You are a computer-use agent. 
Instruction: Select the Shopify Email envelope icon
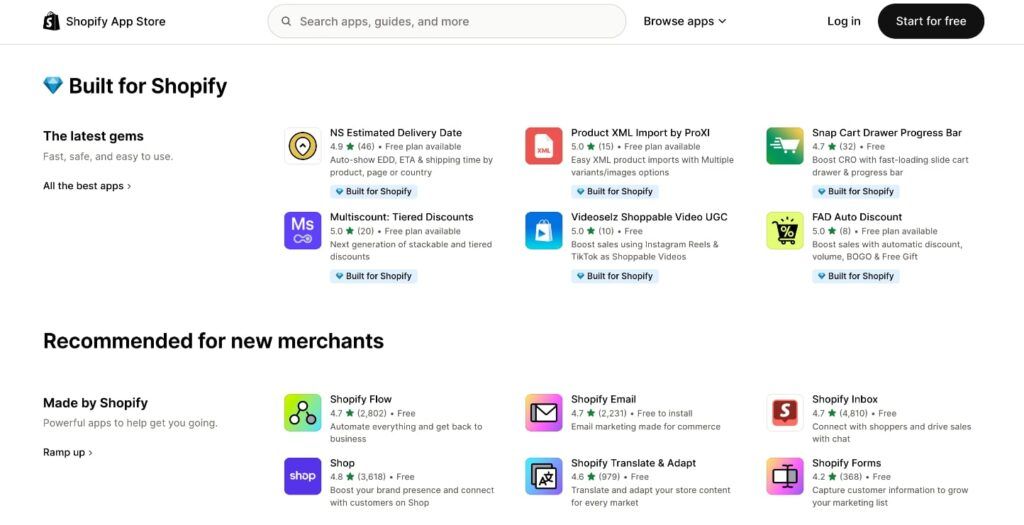click(543, 412)
